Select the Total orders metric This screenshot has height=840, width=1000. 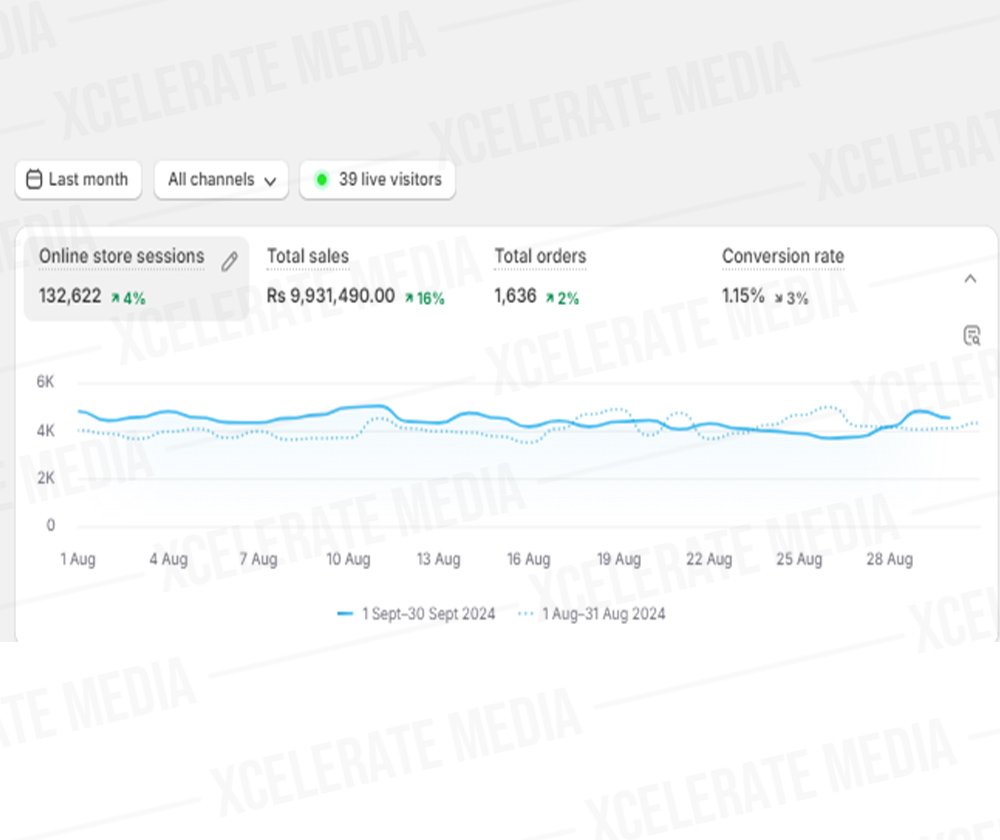click(x=540, y=256)
